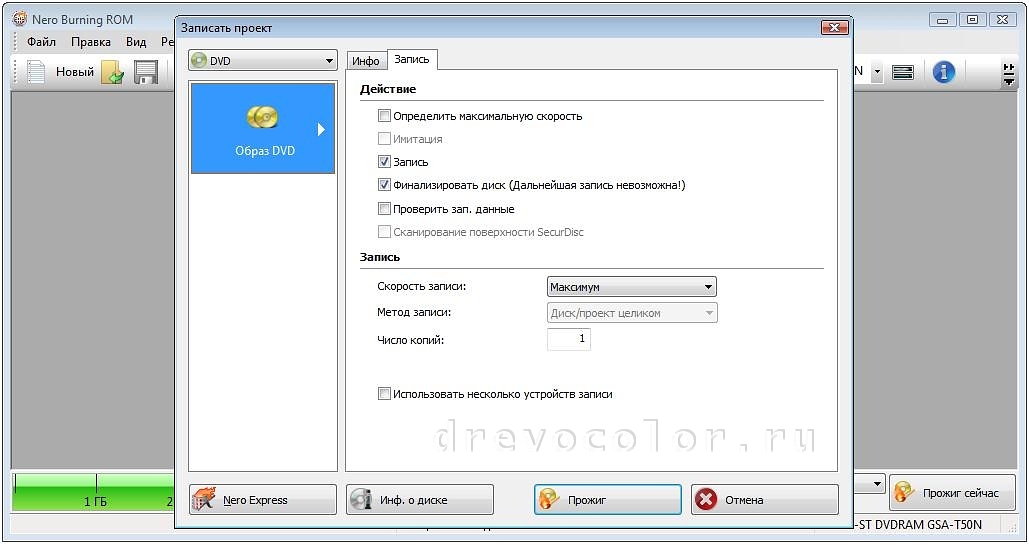Screen dimensions: 1029x545
Task: Toggle the Имитация checkbox
Action: click(384, 139)
